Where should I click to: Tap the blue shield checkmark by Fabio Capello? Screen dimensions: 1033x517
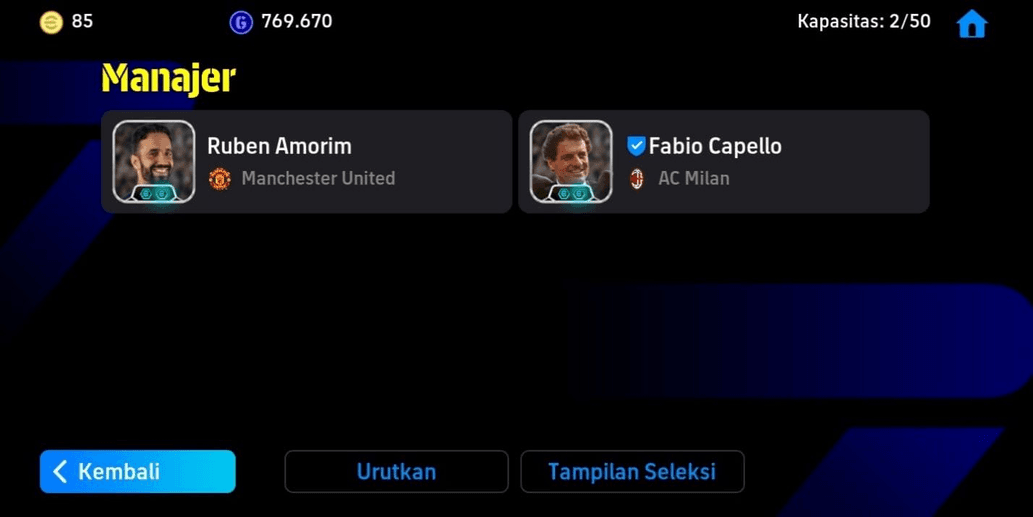[636, 146]
